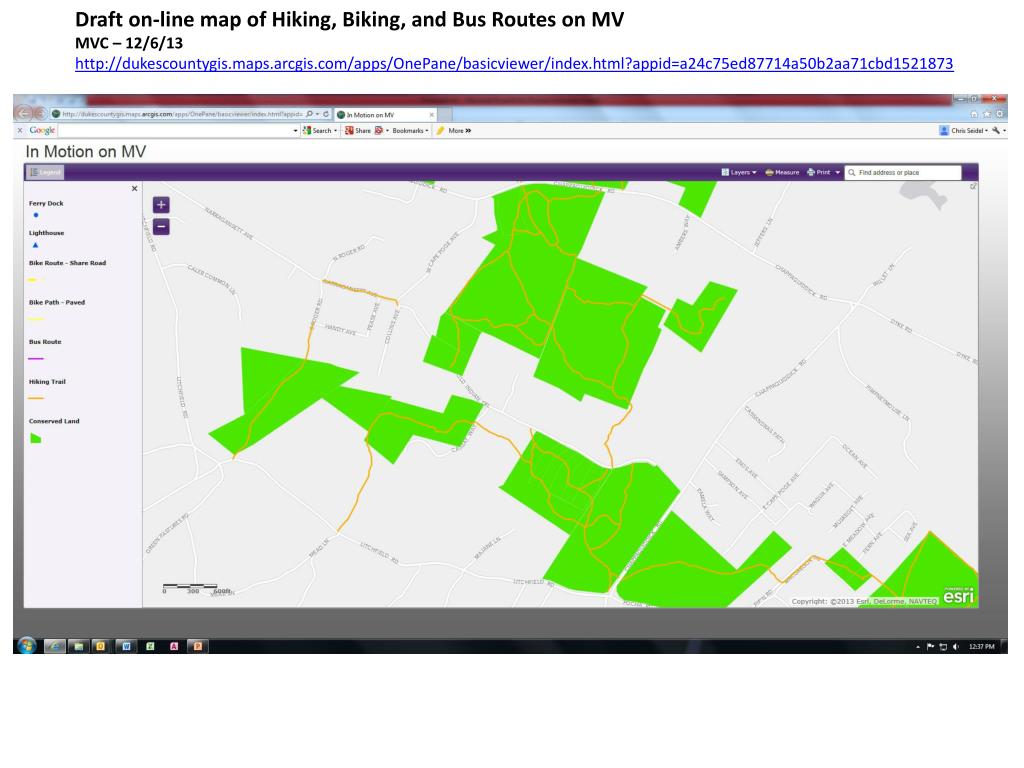1024x768 pixels.
Task: Open the dukescountygis ArcGIS hyperlink
Action: [x=514, y=63]
